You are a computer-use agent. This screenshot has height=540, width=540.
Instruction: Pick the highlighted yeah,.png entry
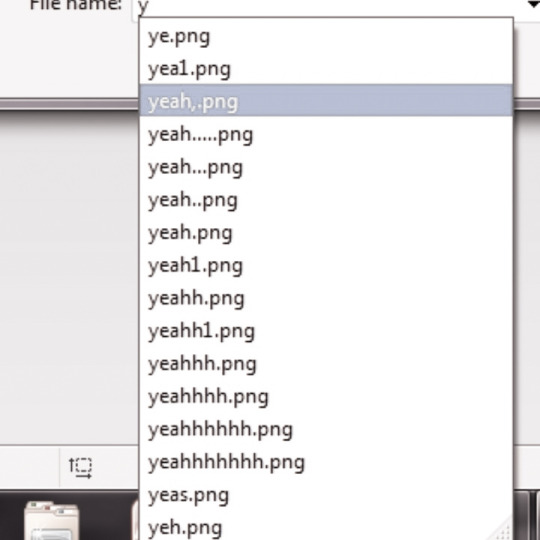326,101
